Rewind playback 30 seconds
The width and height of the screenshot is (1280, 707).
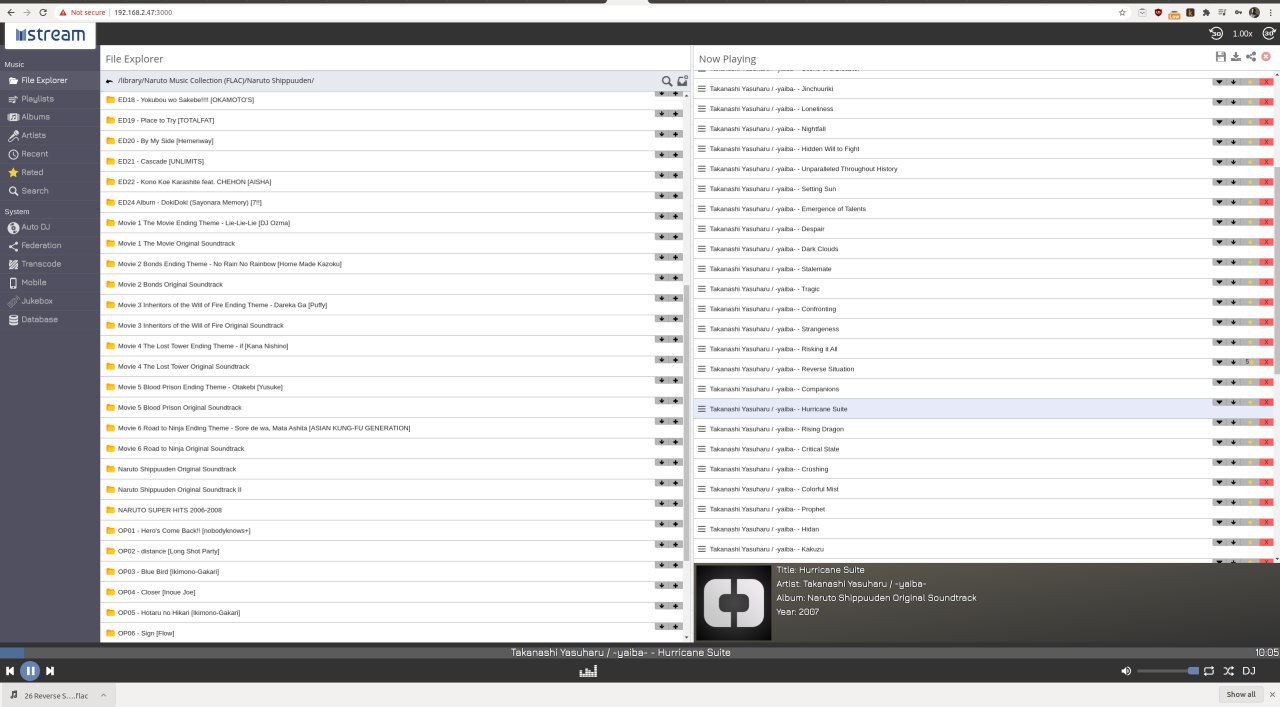1217,33
